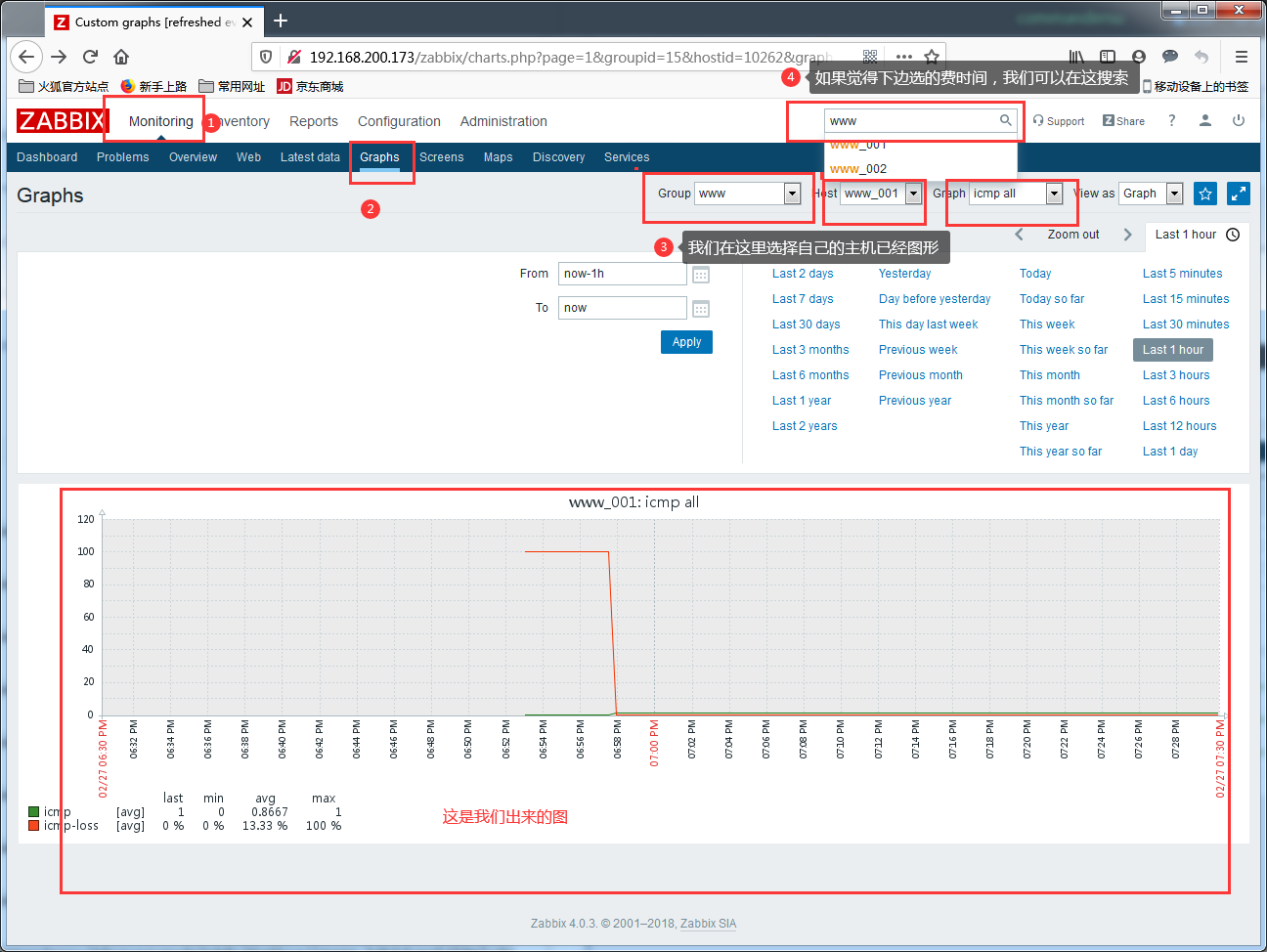Select www_002 from search suggestions
The width and height of the screenshot is (1267, 952).
click(921, 169)
